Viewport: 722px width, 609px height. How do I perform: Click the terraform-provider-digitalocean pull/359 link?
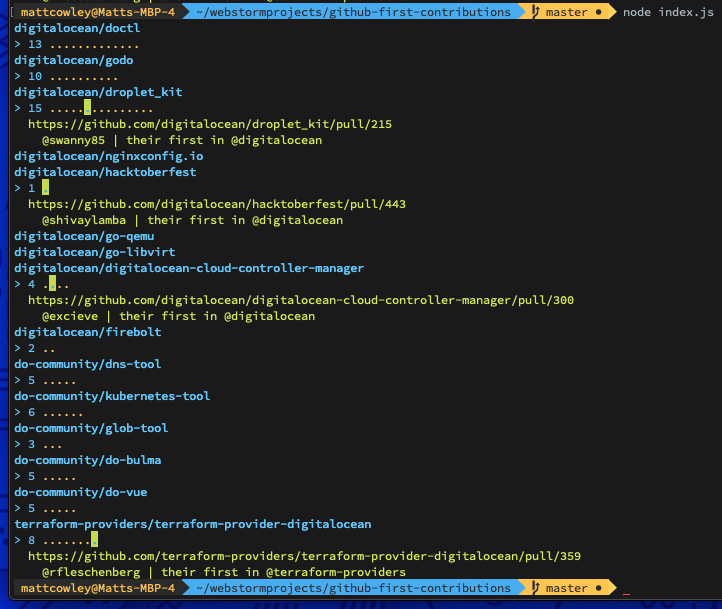point(304,556)
